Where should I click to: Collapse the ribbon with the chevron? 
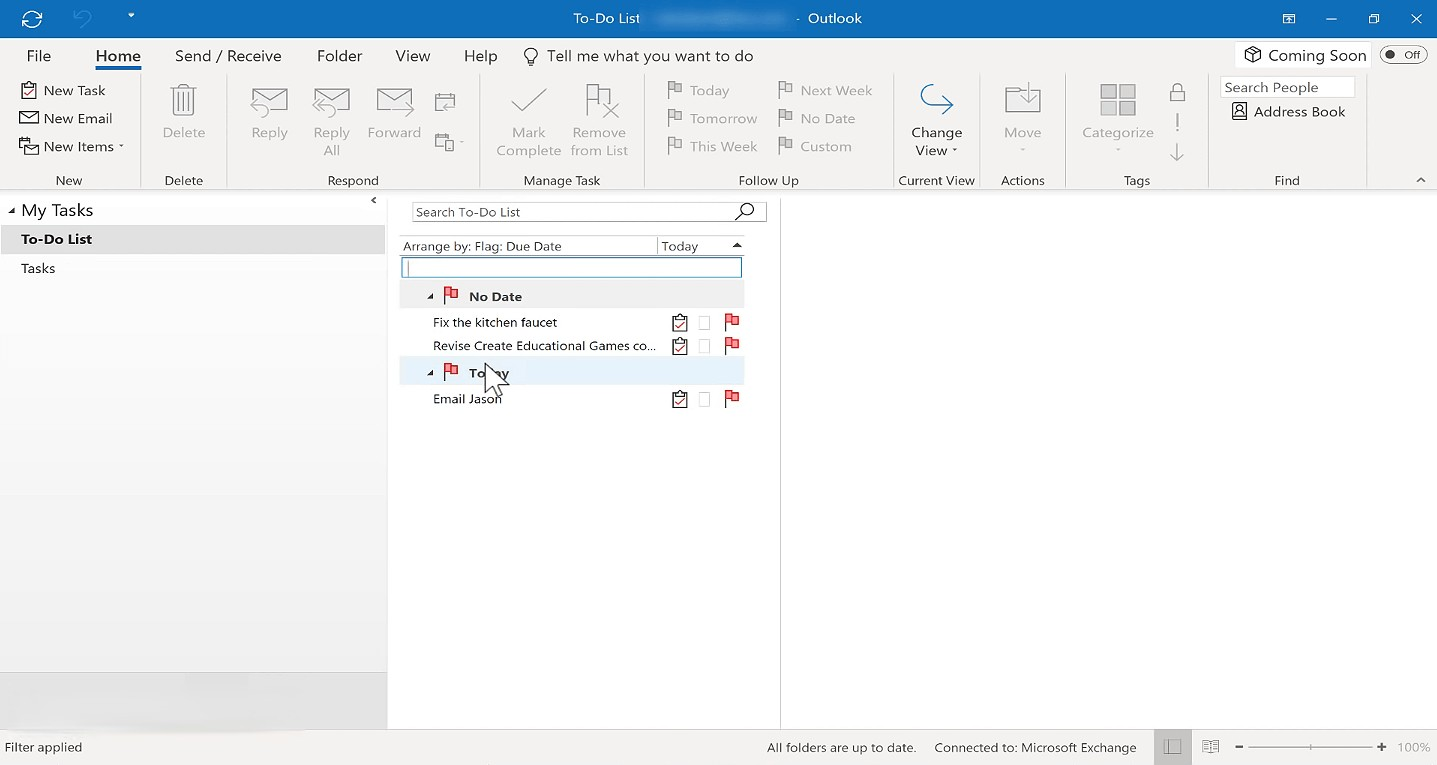pos(1421,180)
